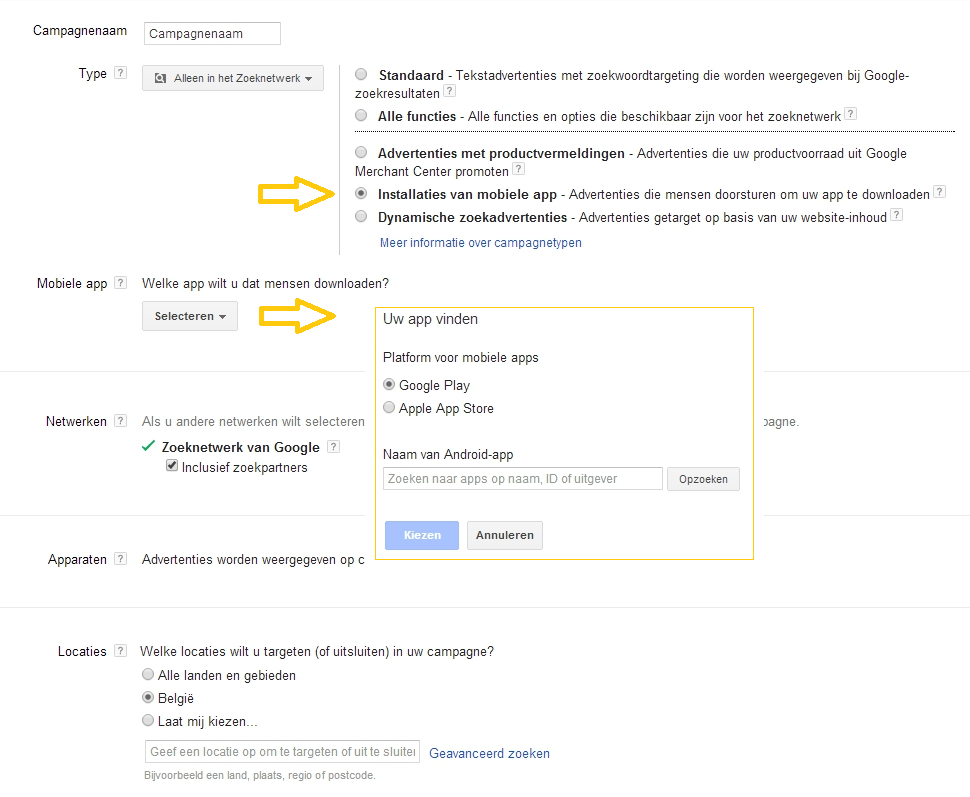Click the Opzoeken button
This screenshot has width=970, height=797.
coord(703,479)
